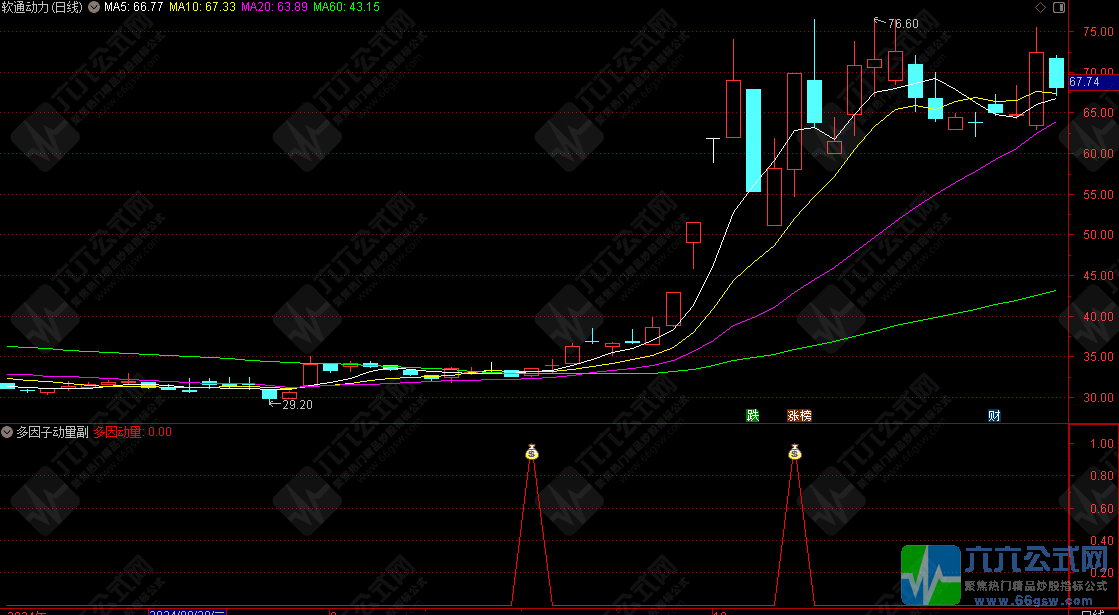Click the first money bag signal icon
1119x615 pixels.
coord(532,453)
